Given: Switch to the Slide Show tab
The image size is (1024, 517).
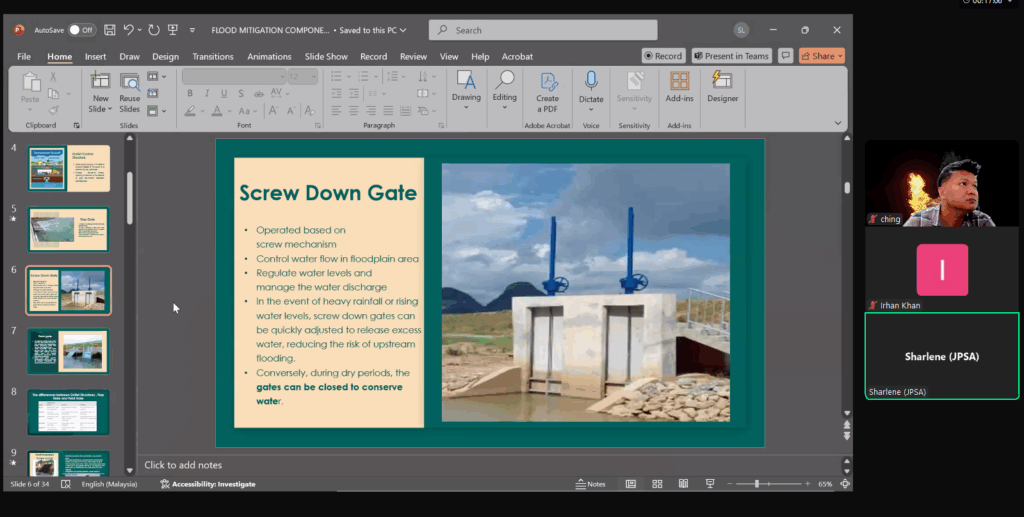Looking at the screenshot, I should [326, 57].
